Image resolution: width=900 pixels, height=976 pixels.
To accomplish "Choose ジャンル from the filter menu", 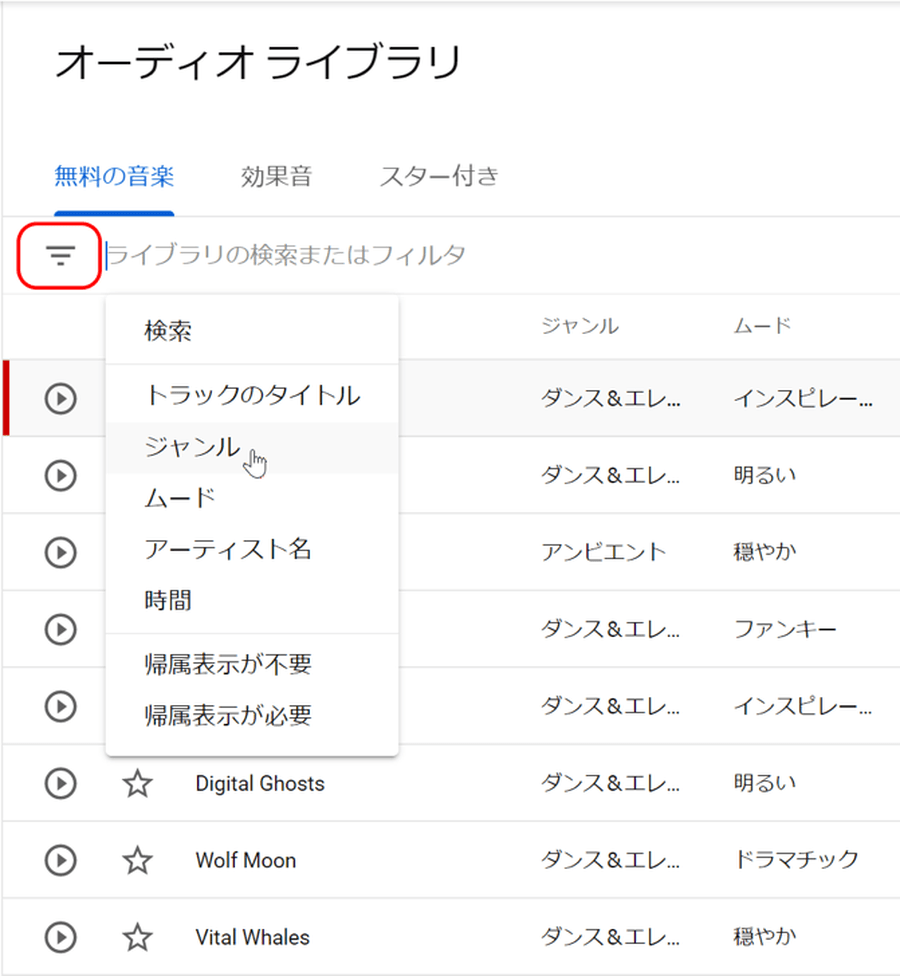I will 192,447.
